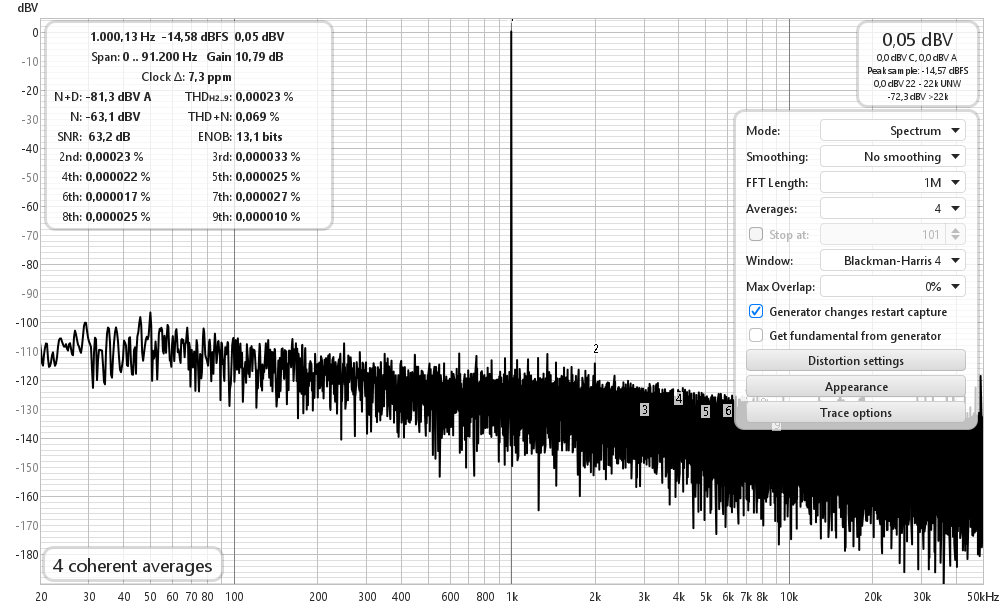Click the 3rd harmonic marker labeled 3

tap(644, 409)
